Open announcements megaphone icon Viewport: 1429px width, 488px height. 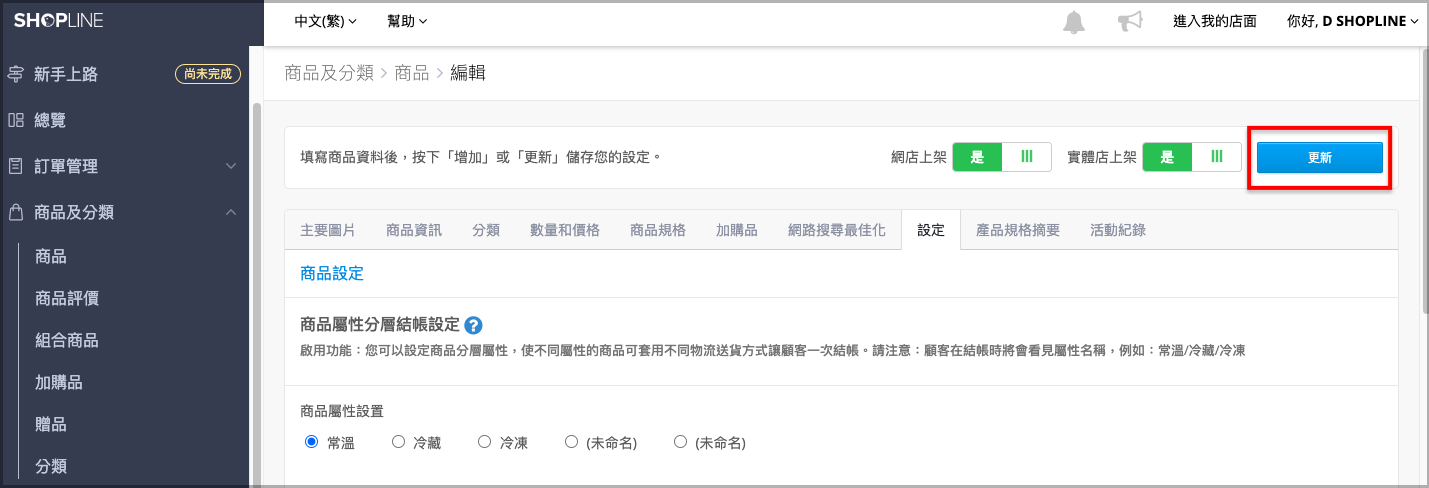[x=1130, y=22]
